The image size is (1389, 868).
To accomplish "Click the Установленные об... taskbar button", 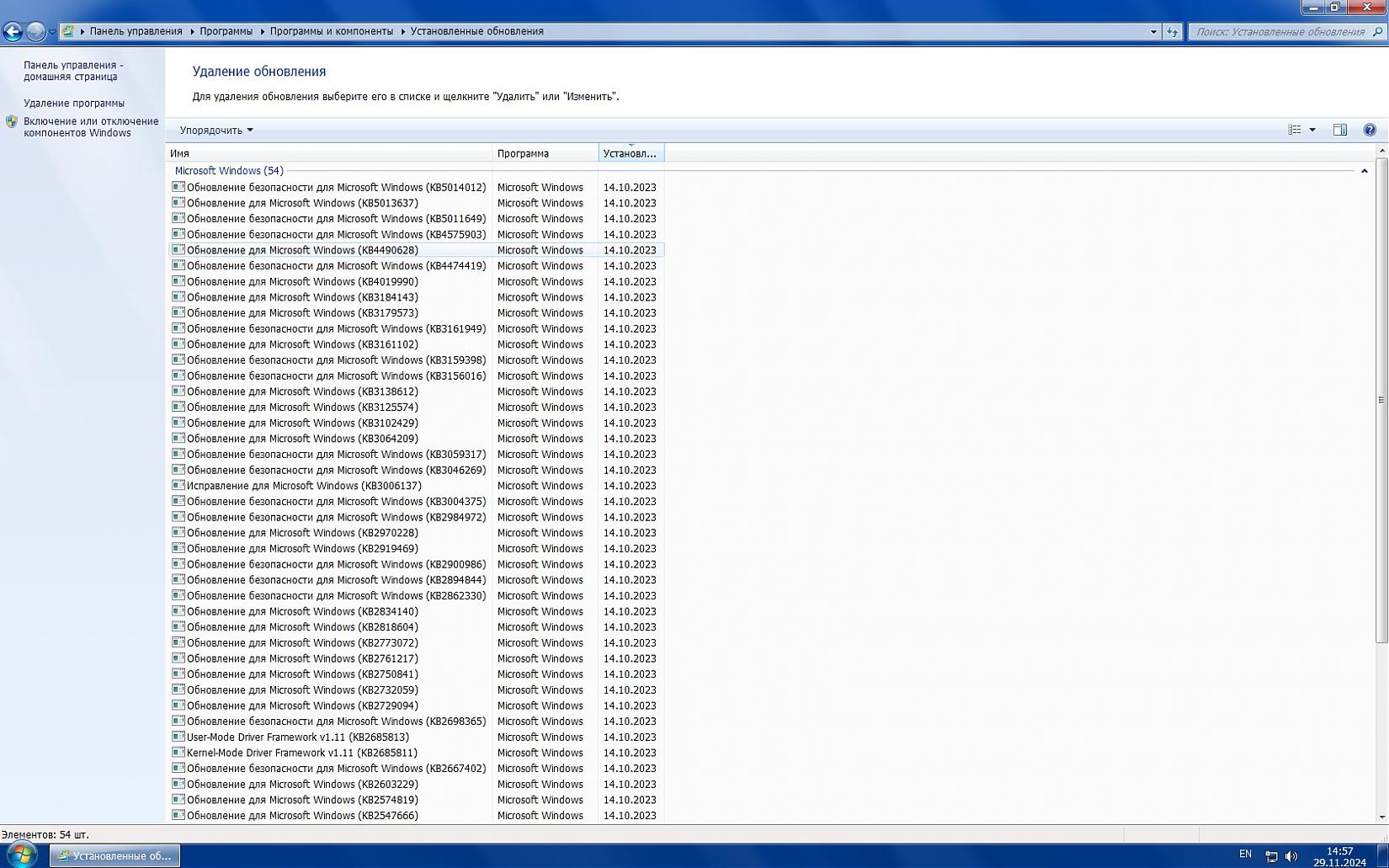I will click(114, 855).
